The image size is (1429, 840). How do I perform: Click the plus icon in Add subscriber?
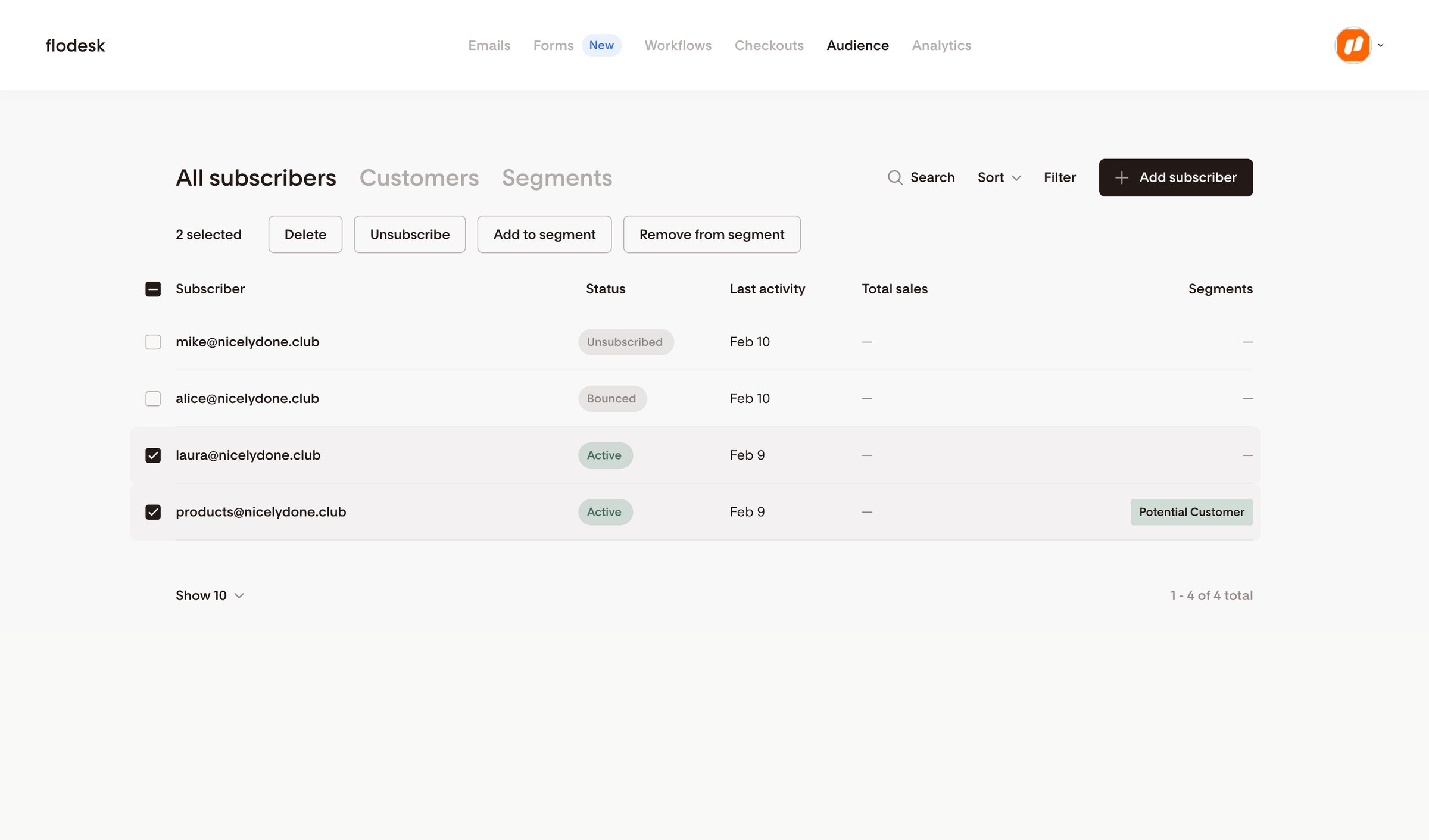1121,177
